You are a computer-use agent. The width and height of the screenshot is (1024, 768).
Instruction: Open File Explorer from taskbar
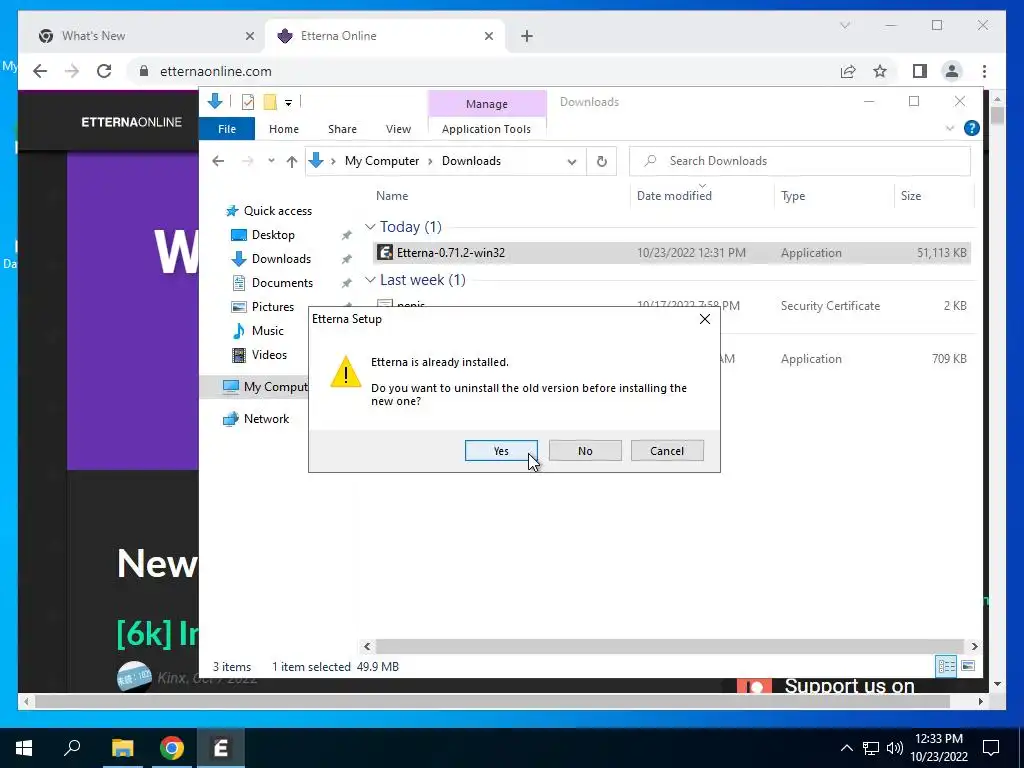tap(122, 748)
